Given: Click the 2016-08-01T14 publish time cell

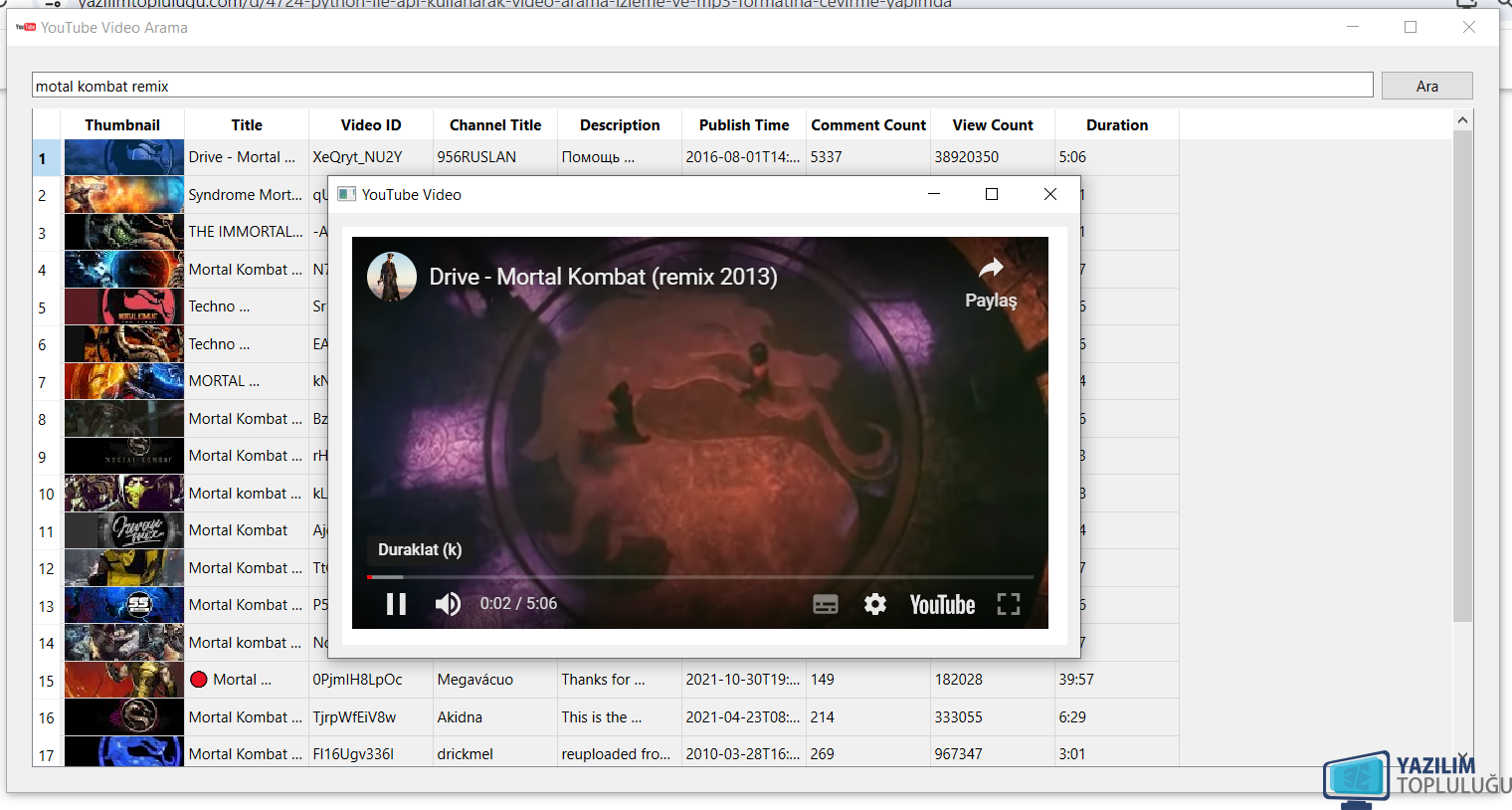Looking at the screenshot, I should pyautogui.click(x=744, y=157).
